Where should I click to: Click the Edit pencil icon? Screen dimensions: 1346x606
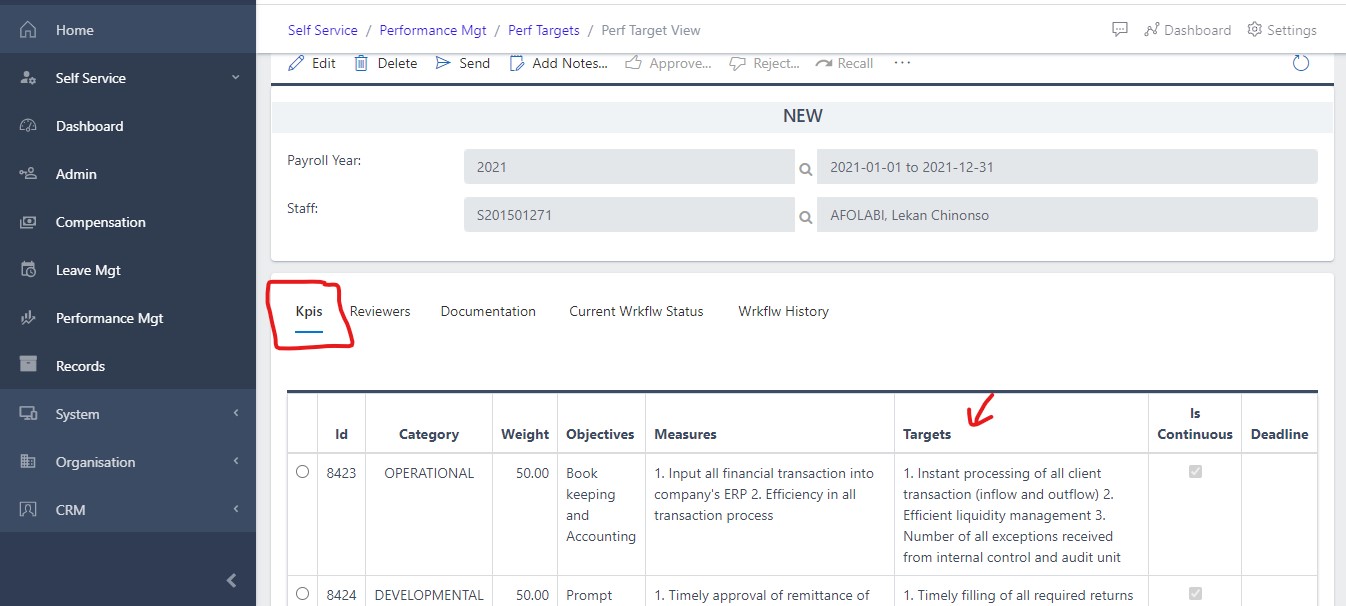296,63
